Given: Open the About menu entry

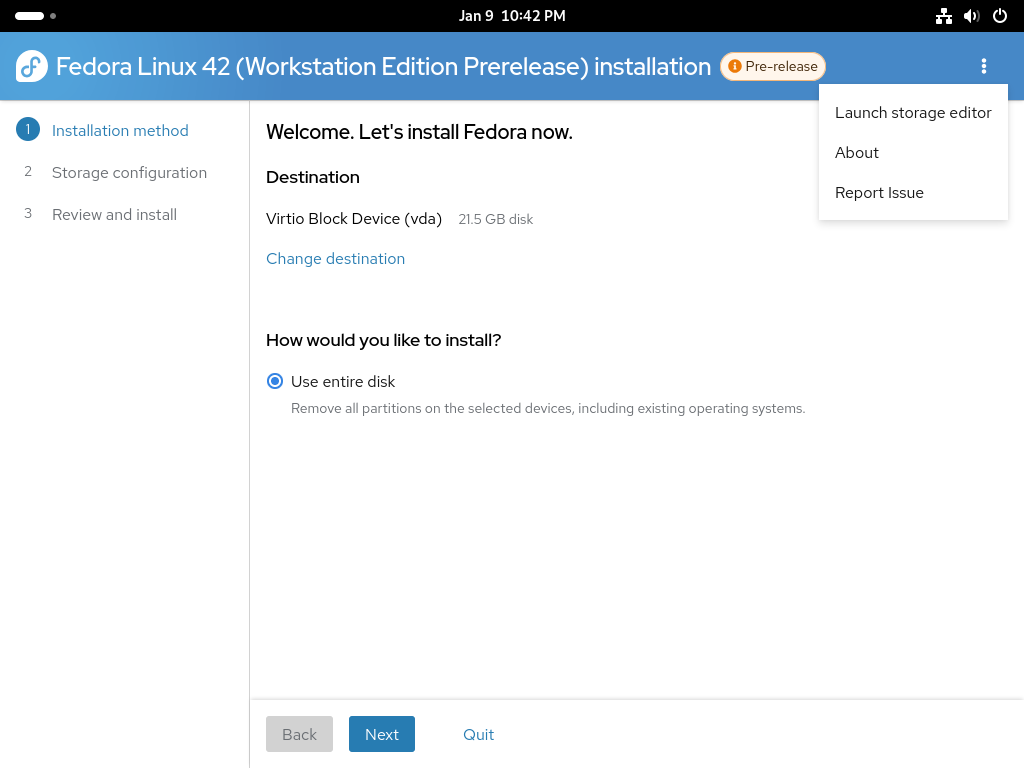Looking at the screenshot, I should 913,153.
